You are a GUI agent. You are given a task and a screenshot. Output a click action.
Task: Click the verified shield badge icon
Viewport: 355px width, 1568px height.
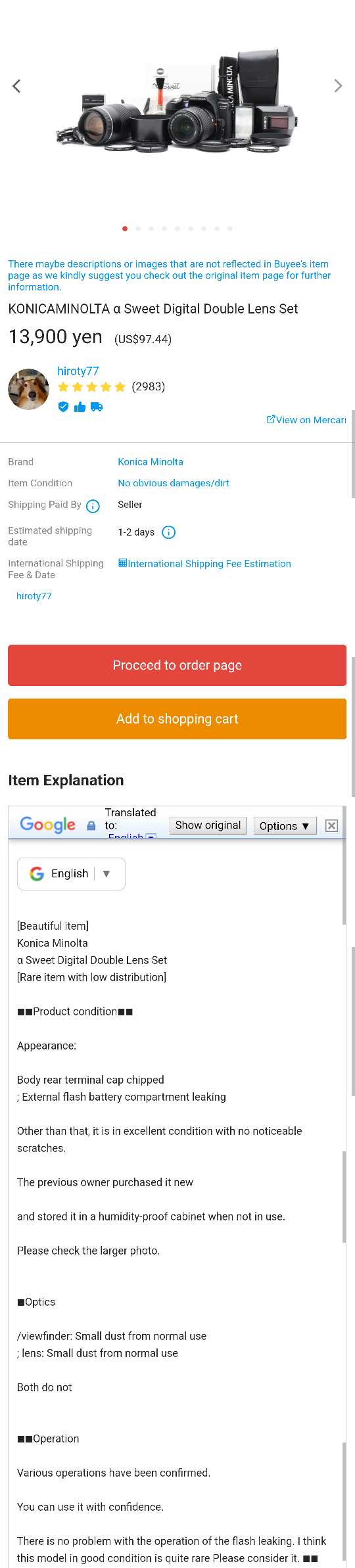pos(63,407)
